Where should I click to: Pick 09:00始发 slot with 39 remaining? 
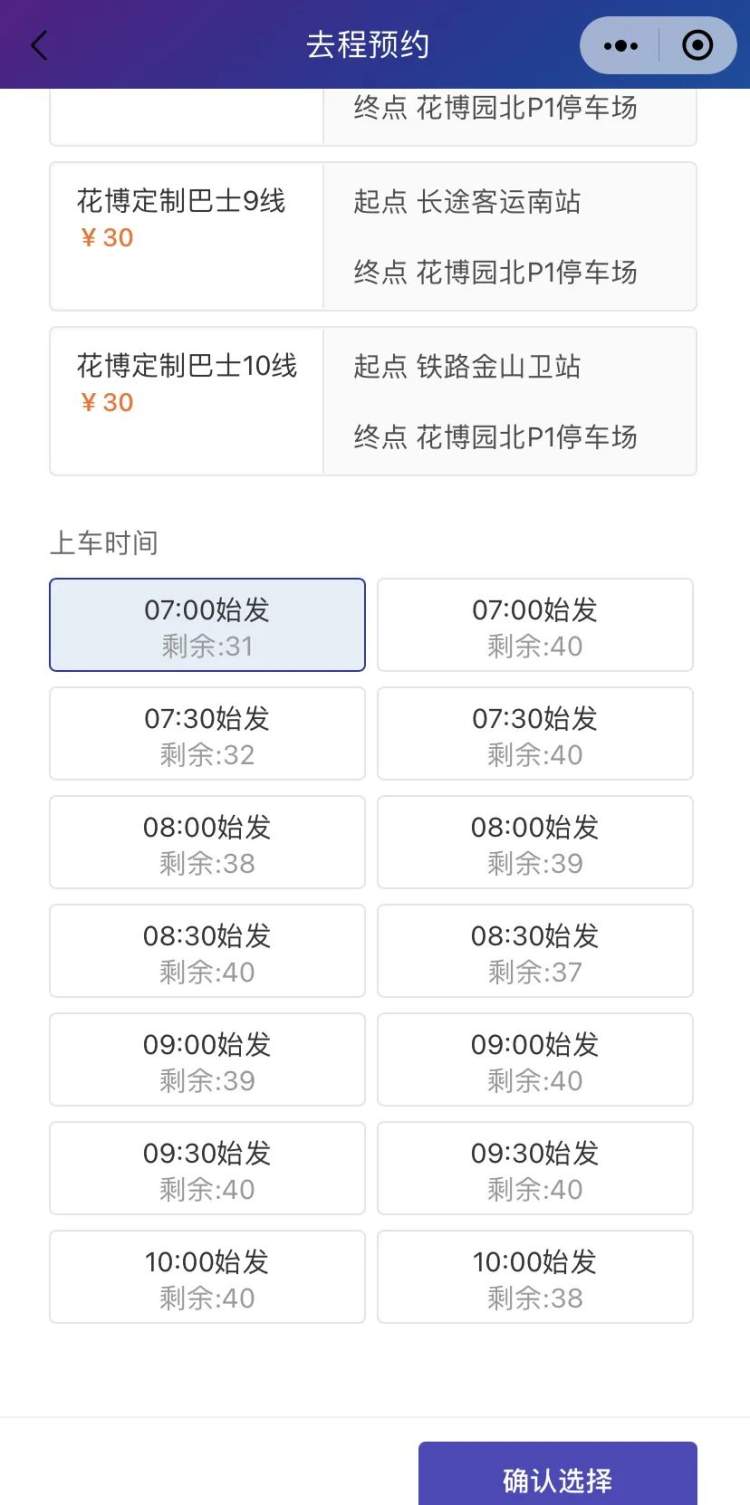point(207,1060)
